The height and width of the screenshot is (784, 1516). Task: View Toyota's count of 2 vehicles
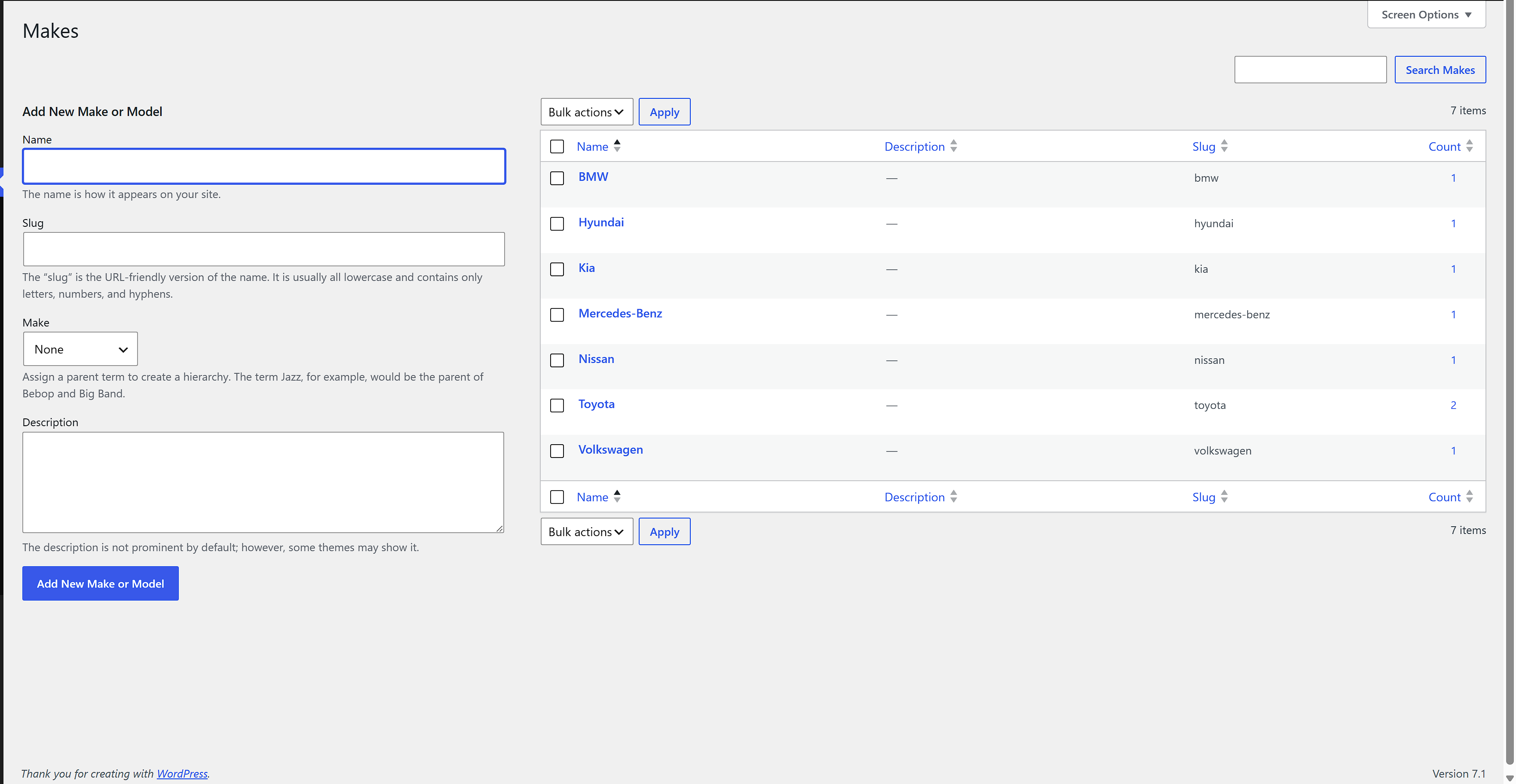tap(1453, 405)
